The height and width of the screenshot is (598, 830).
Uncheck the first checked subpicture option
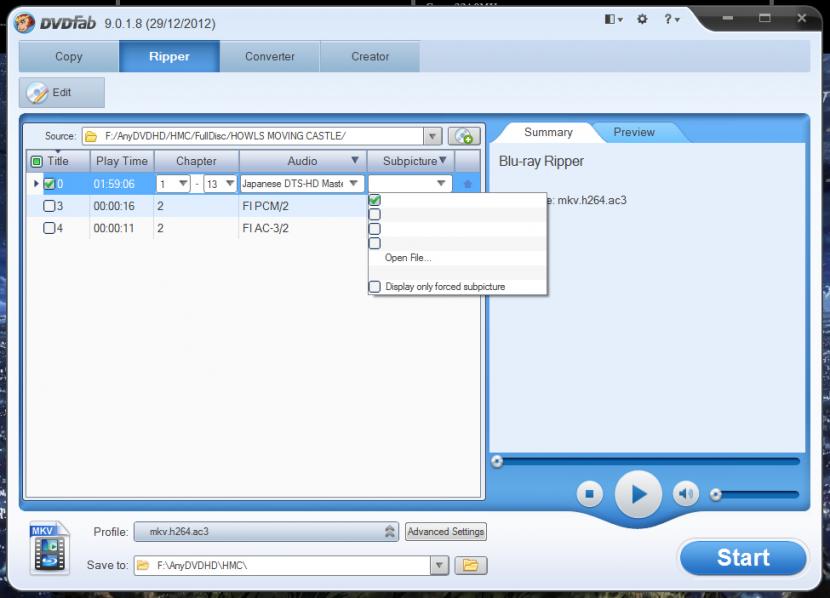click(375, 200)
